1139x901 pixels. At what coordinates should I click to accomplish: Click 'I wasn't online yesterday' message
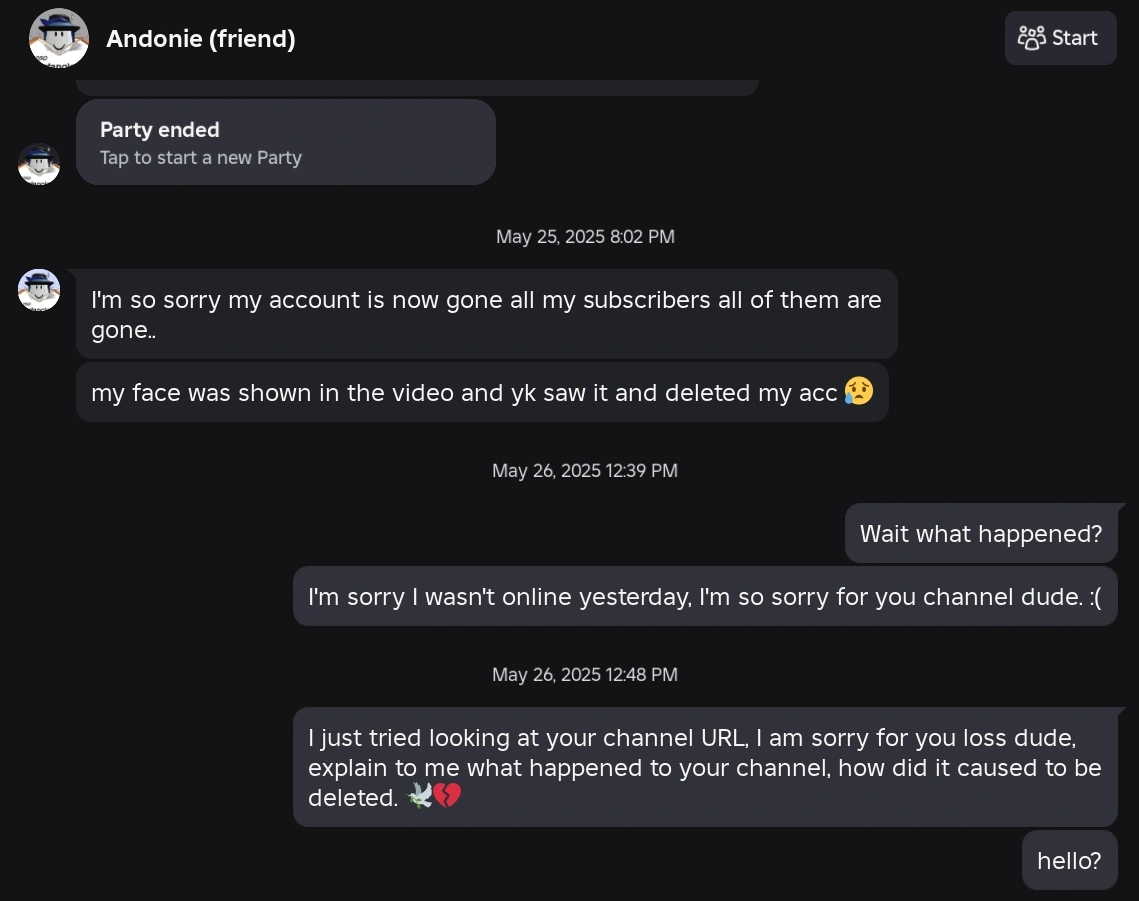coord(704,597)
